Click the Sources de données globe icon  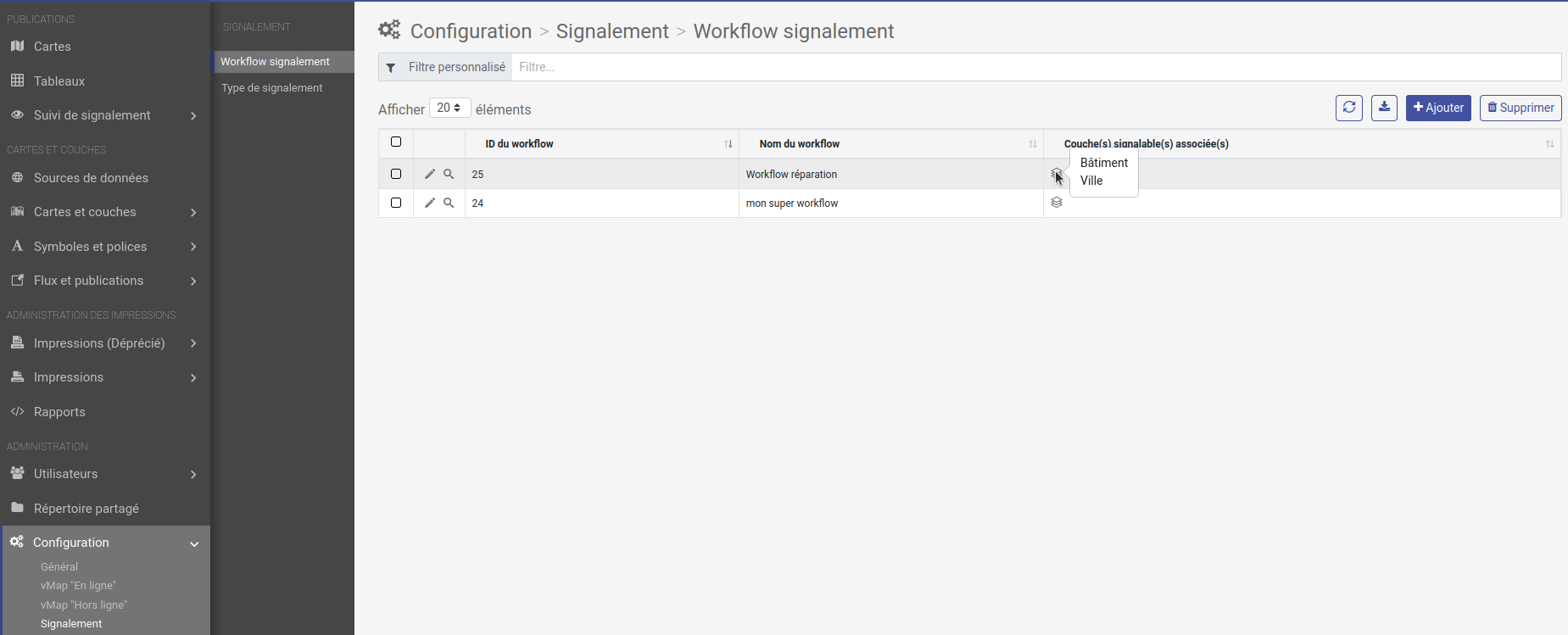[17, 177]
